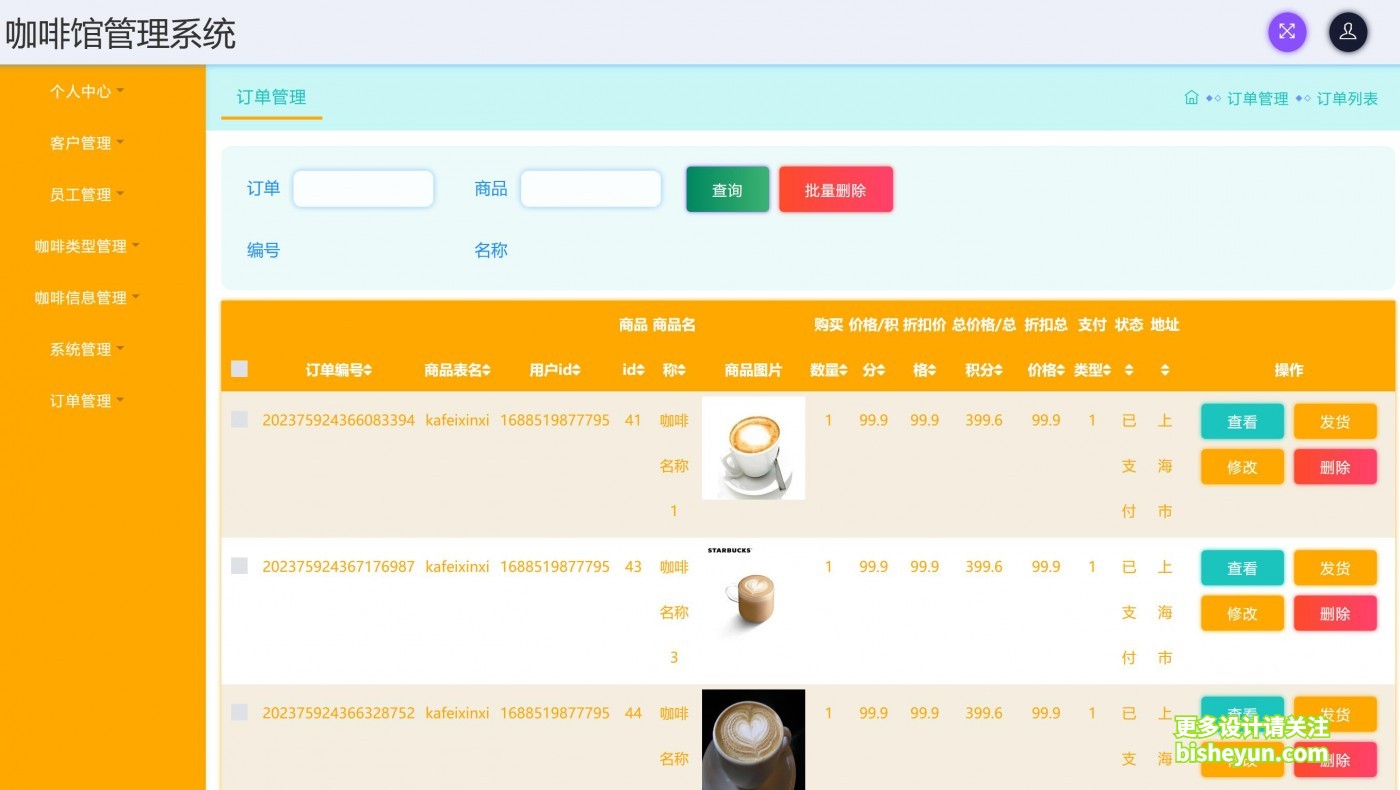Sort by 价格/积分 column arrows

tap(881, 370)
